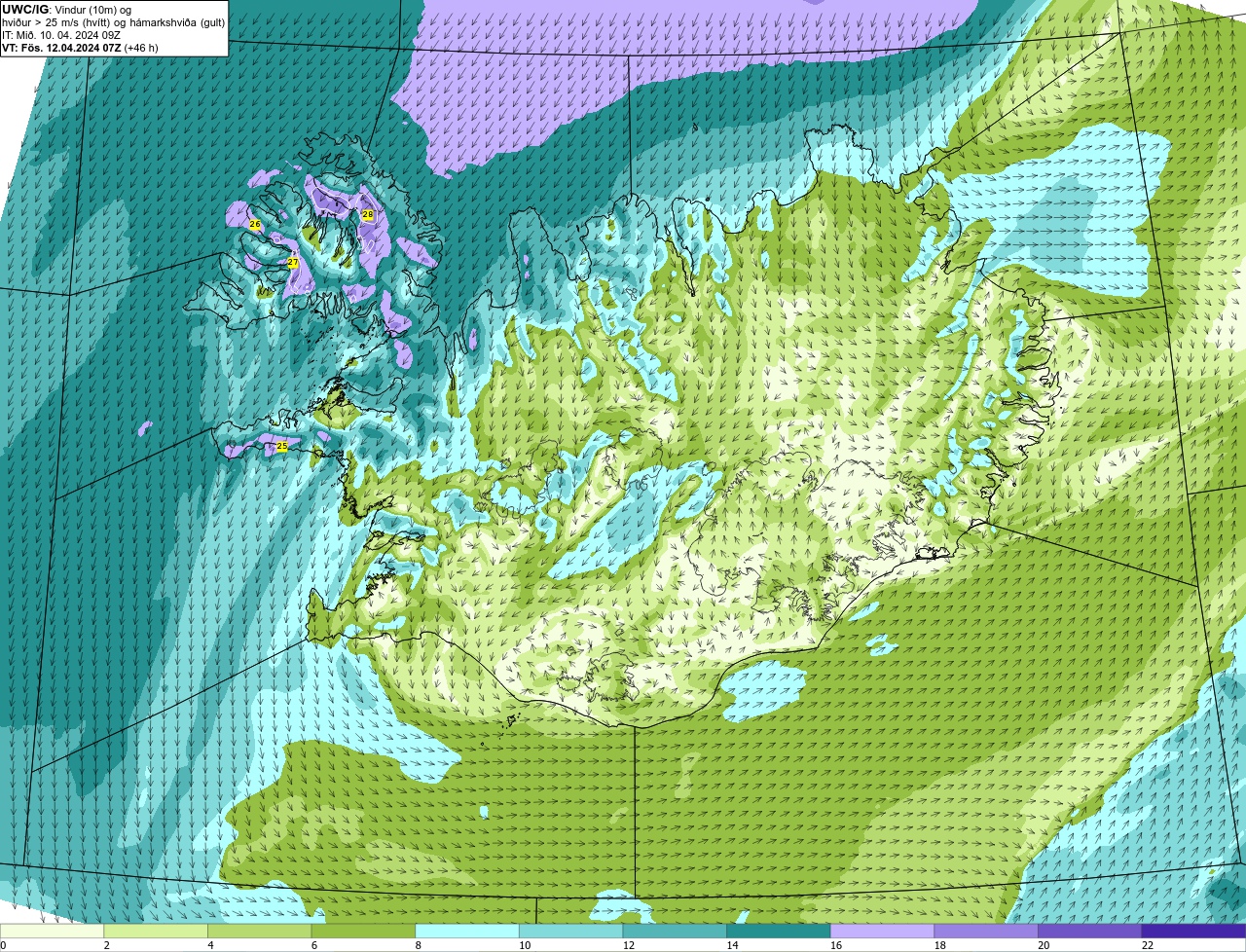Select the legend swatch between 16 and 18
1246x952 pixels.
pyautogui.click(x=883, y=931)
